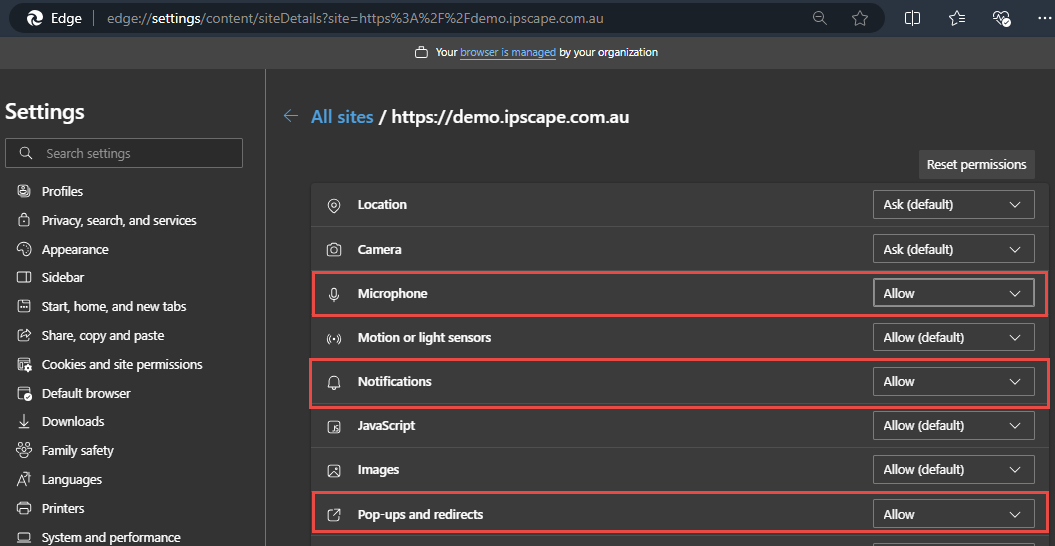Change the Pop-ups and redirects dropdown
1055x546 pixels.
pyautogui.click(x=953, y=514)
